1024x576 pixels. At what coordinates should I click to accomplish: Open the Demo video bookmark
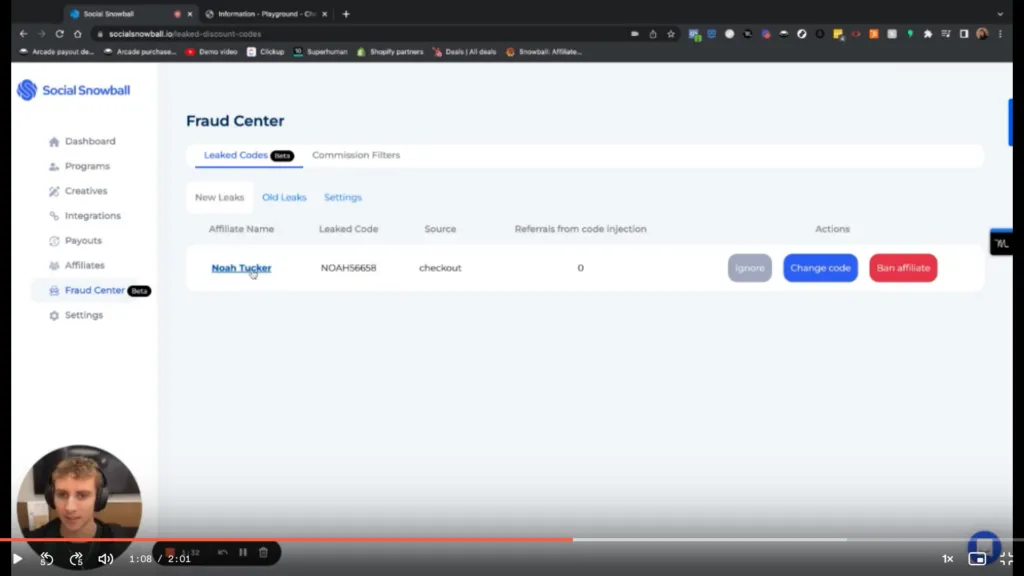(211, 52)
